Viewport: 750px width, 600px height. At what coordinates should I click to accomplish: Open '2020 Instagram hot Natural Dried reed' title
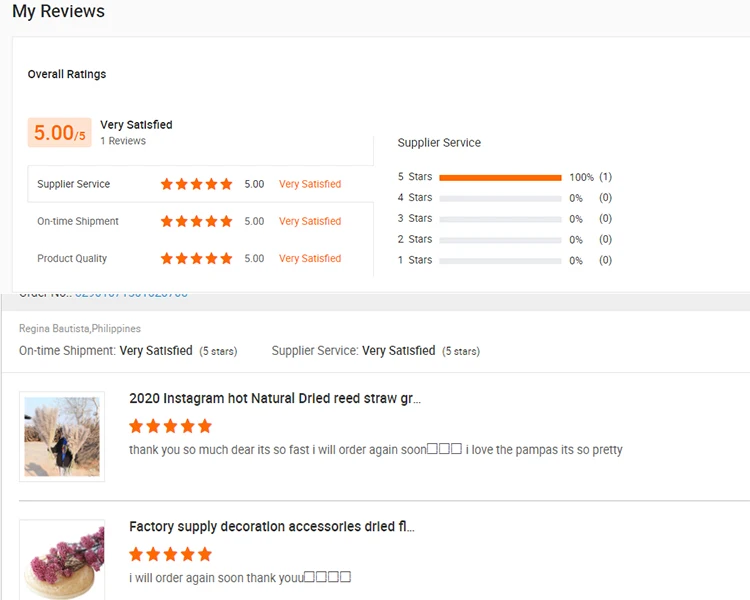pyautogui.click(x=275, y=398)
